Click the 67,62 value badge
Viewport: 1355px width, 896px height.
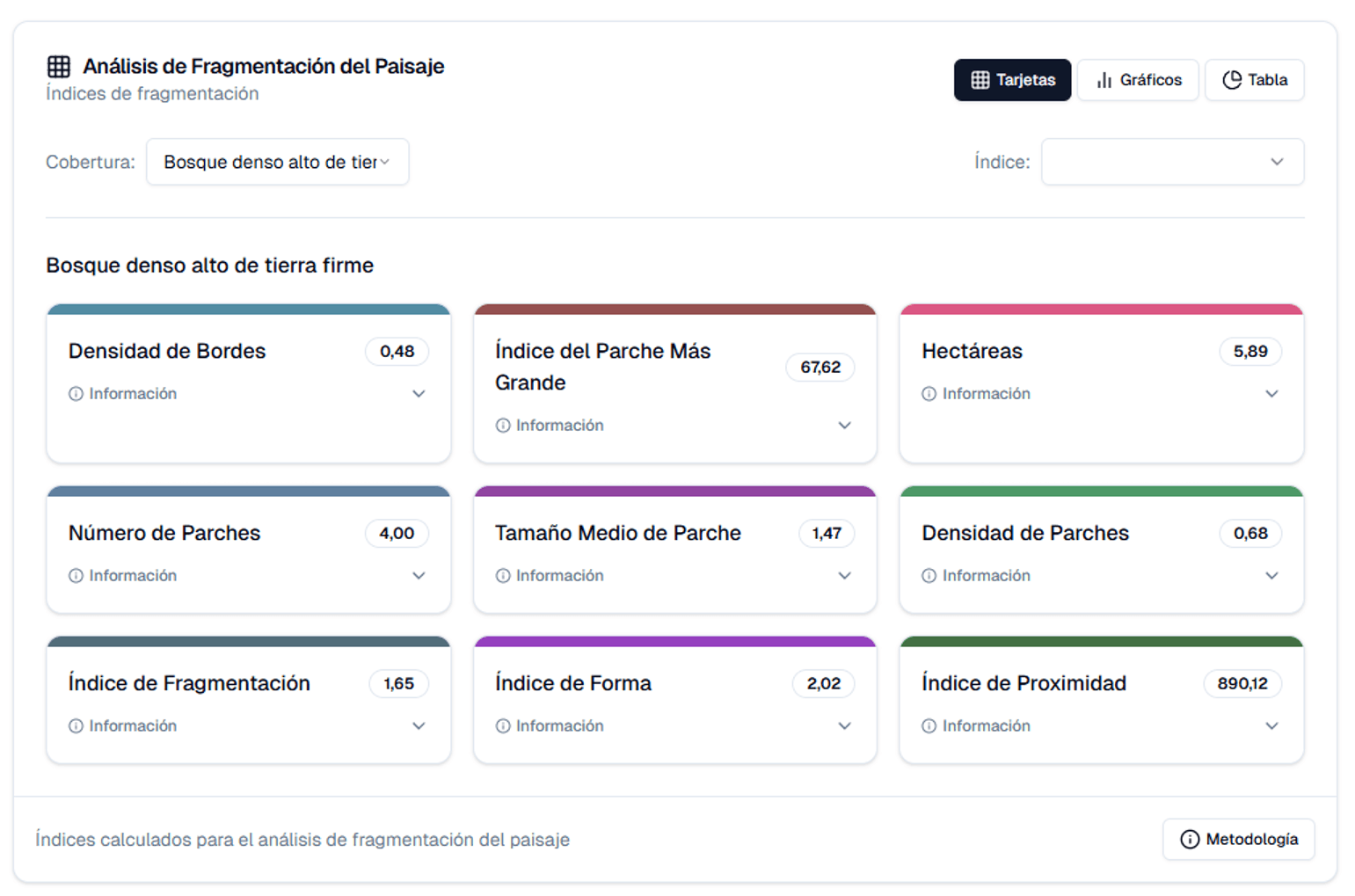pyautogui.click(x=820, y=368)
